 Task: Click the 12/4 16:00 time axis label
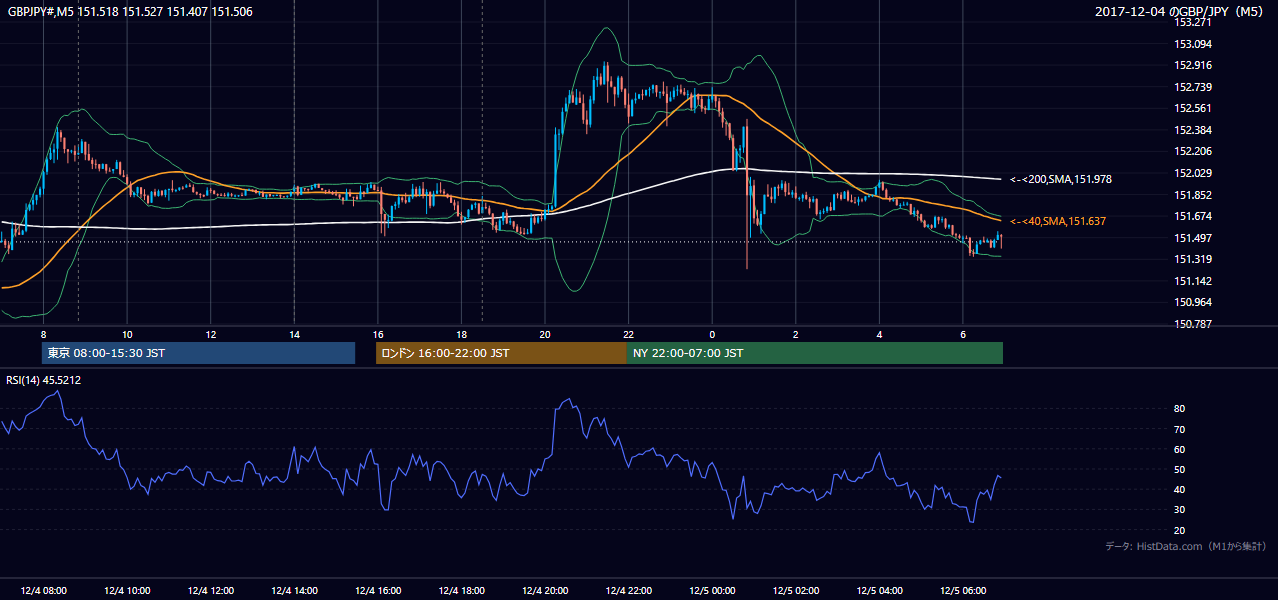[378, 591]
